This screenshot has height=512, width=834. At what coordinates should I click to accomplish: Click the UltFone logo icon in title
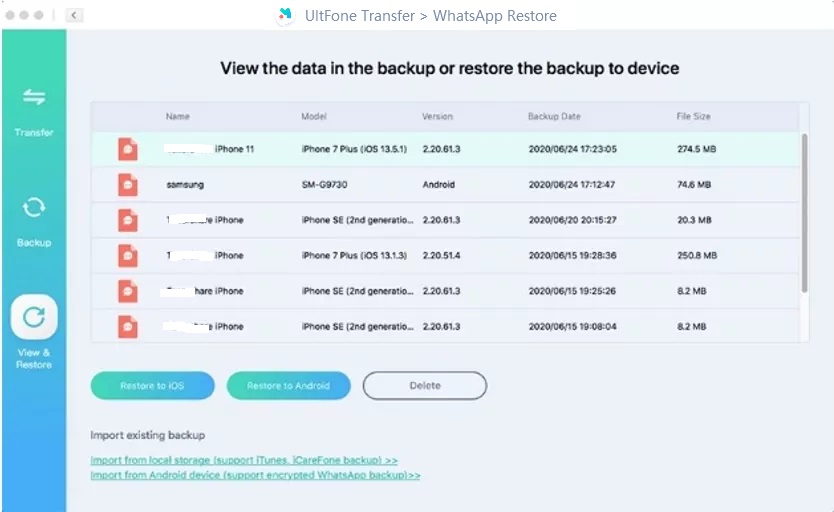click(x=286, y=16)
